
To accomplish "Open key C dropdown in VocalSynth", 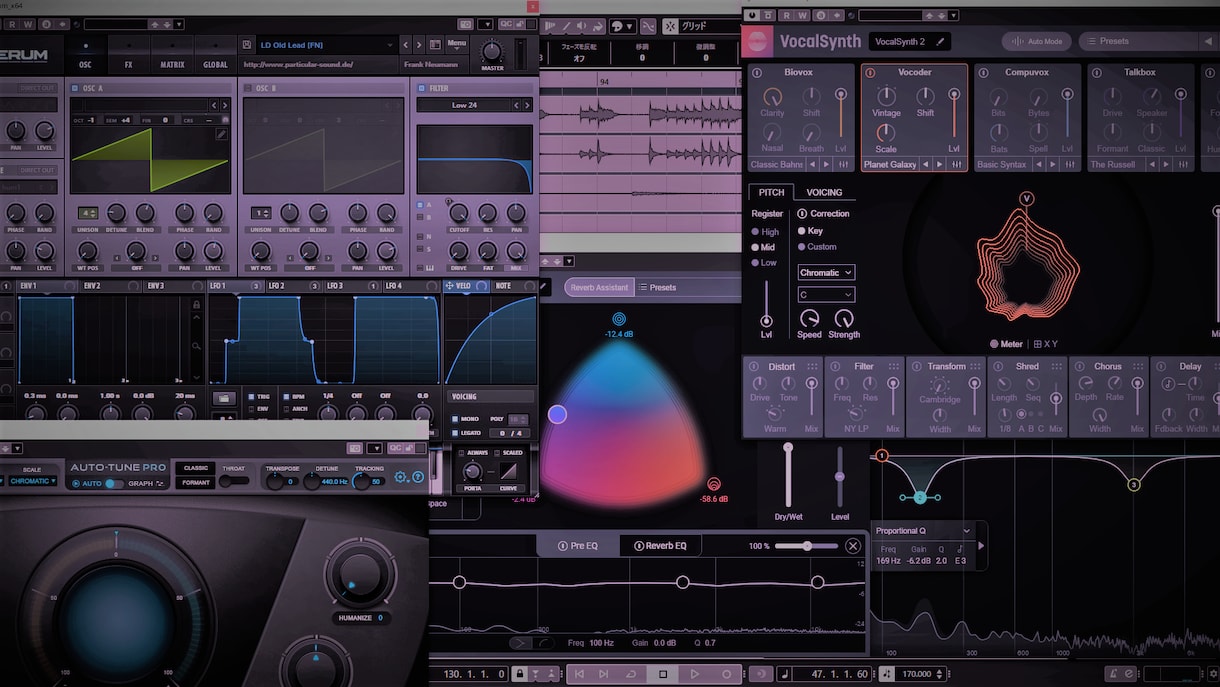I will tap(826, 295).
